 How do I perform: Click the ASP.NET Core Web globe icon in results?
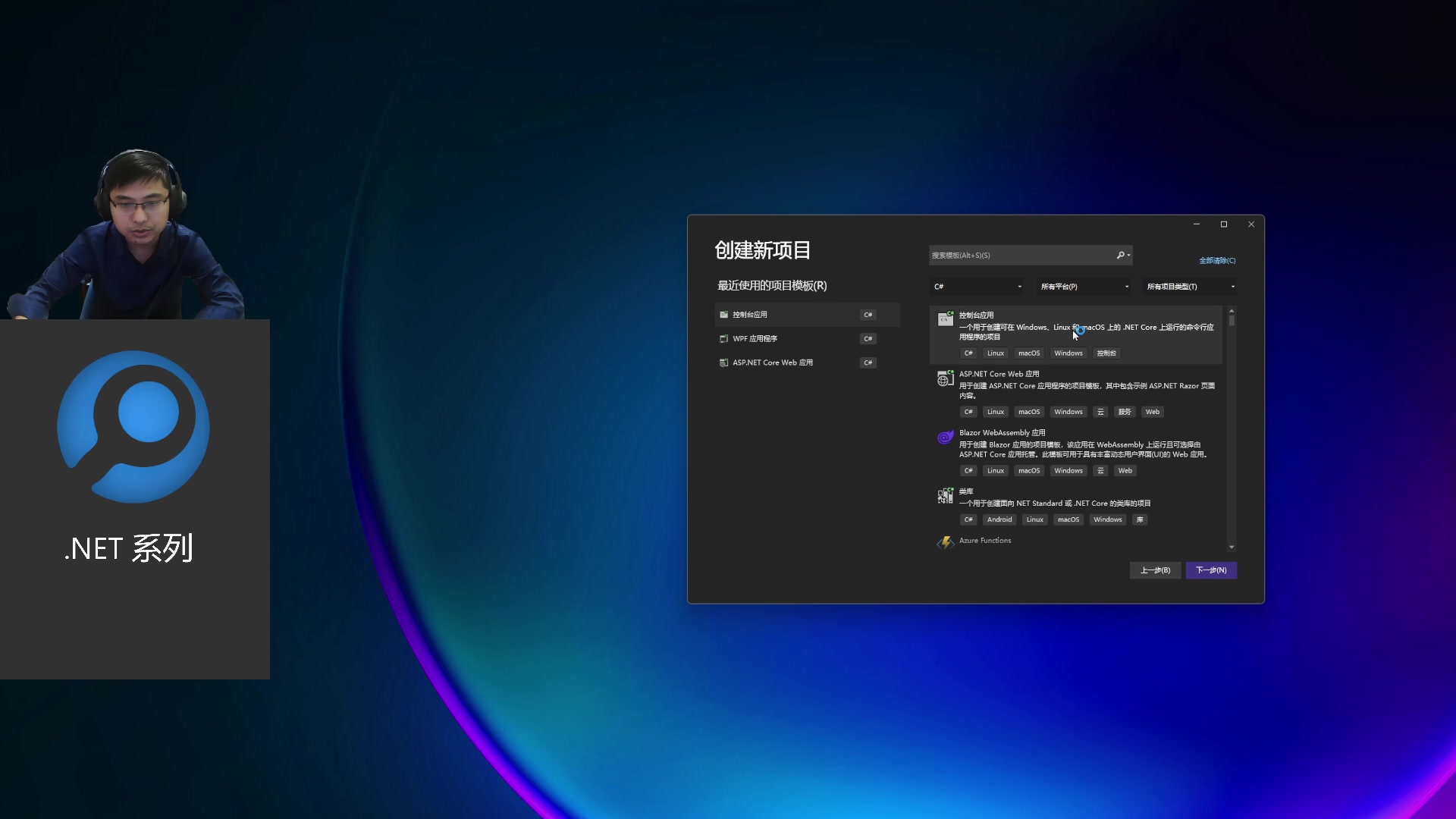tap(945, 378)
